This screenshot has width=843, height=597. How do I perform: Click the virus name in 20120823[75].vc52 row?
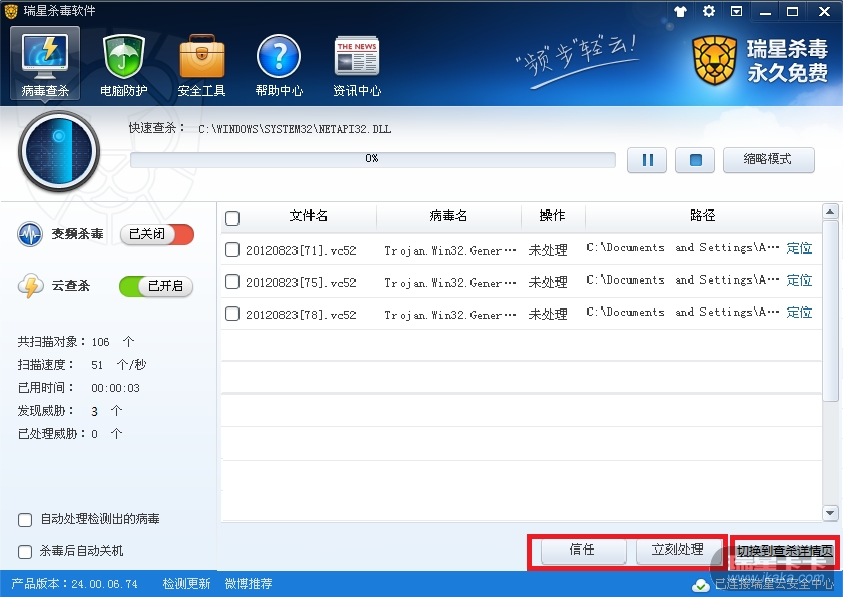click(450, 283)
